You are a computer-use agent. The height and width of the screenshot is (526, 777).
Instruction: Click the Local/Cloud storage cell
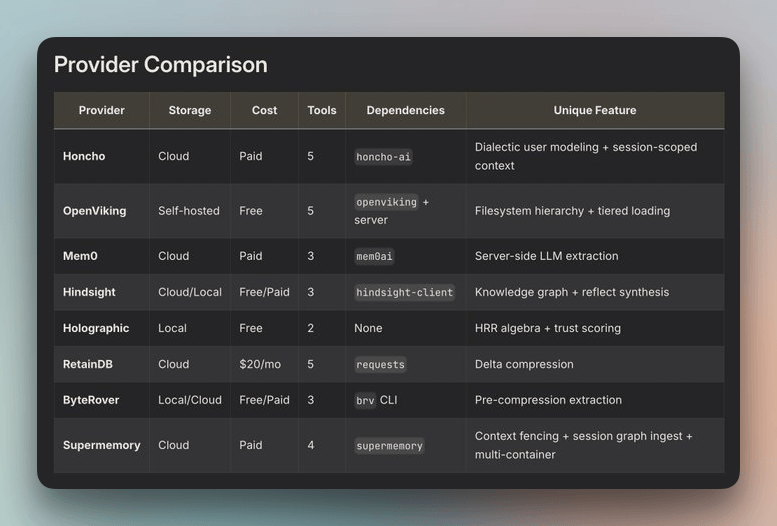pyautogui.click(x=190, y=400)
